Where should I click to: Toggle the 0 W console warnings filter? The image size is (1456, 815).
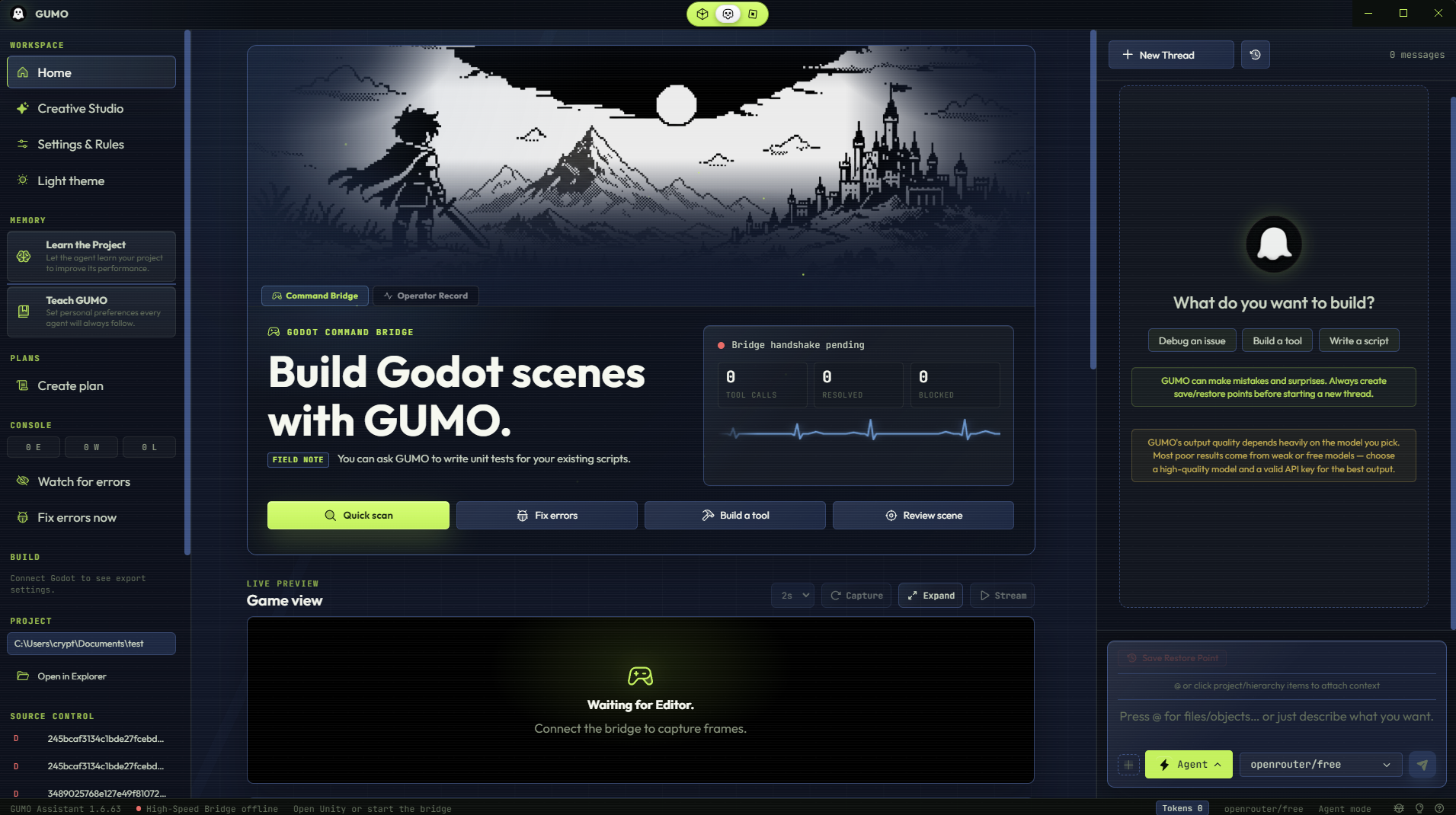click(91, 447)
